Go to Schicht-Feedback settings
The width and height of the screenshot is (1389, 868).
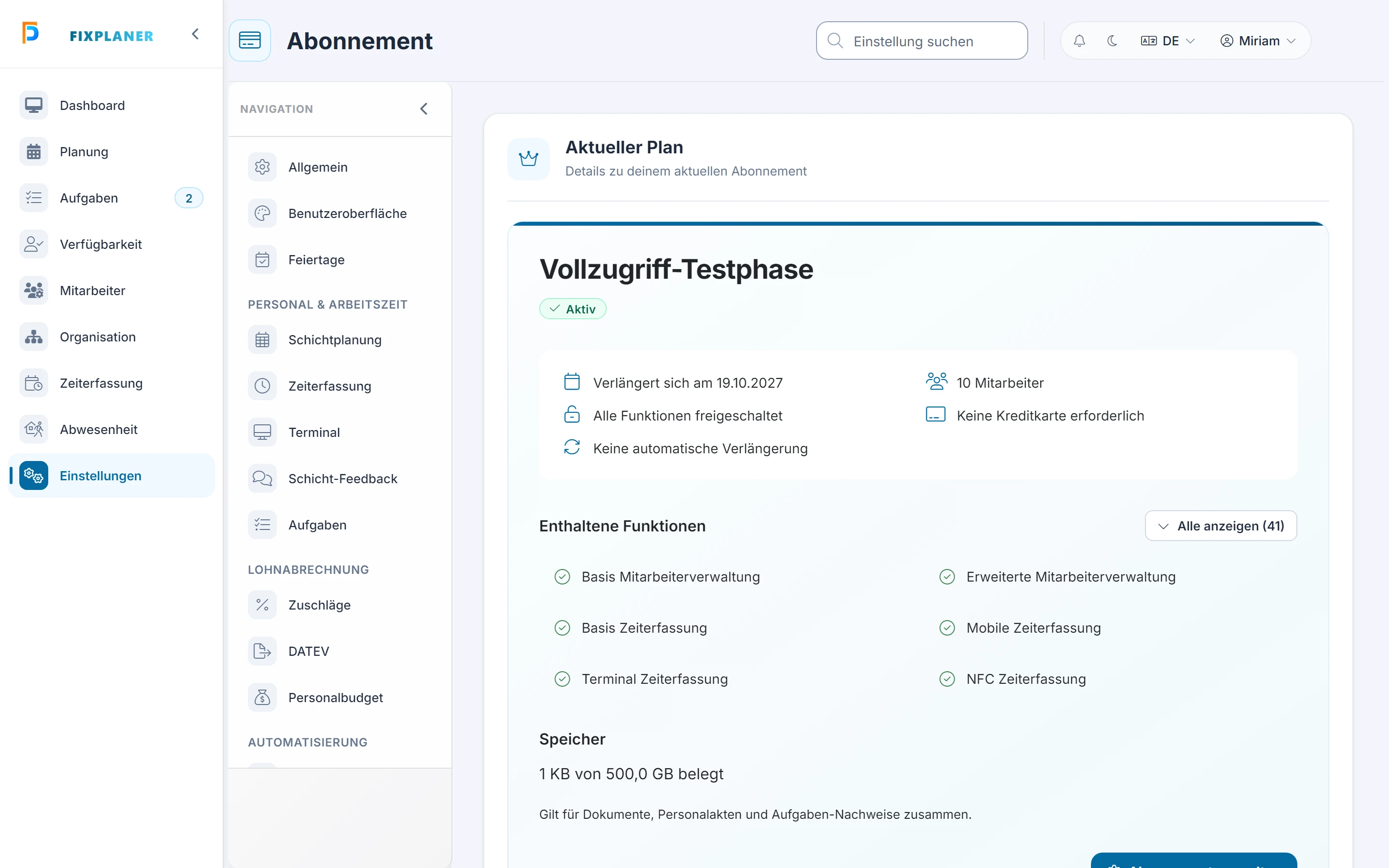[x=340, y=479]
